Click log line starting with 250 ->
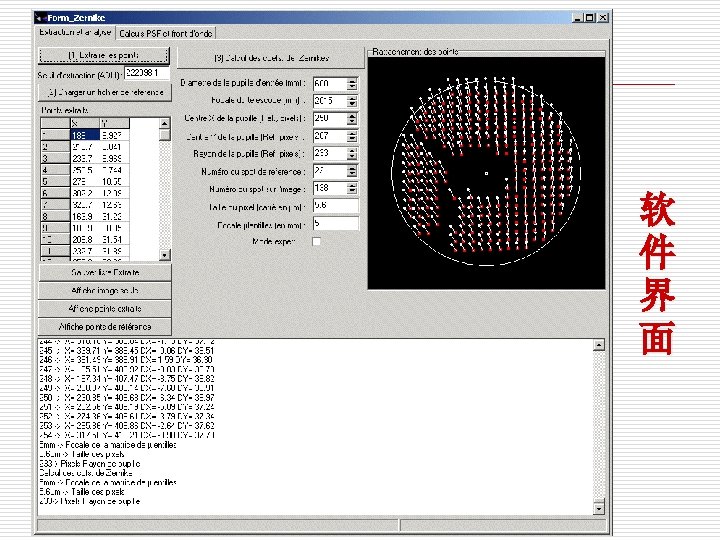 (x=127, y=398)
